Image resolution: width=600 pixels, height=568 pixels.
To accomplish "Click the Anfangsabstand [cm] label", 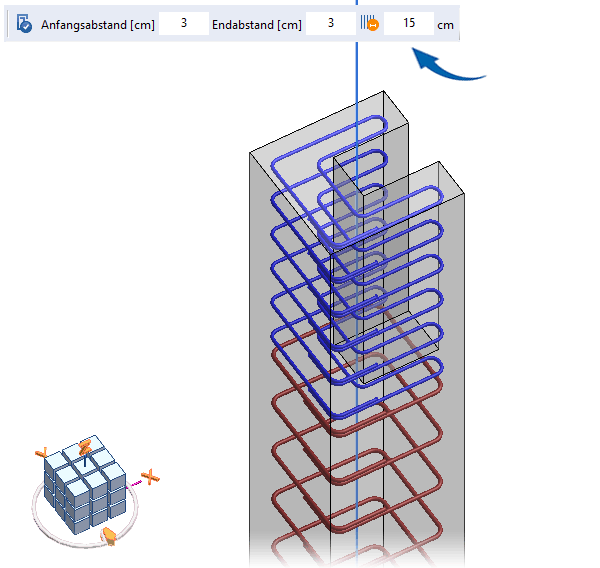I will coord(98,25).
